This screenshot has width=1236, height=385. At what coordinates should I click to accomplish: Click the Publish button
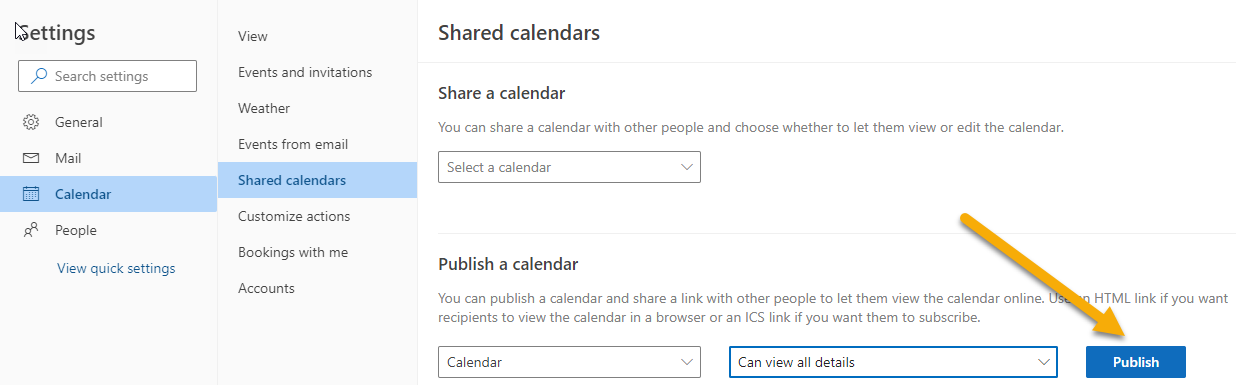pos(1136,362)
